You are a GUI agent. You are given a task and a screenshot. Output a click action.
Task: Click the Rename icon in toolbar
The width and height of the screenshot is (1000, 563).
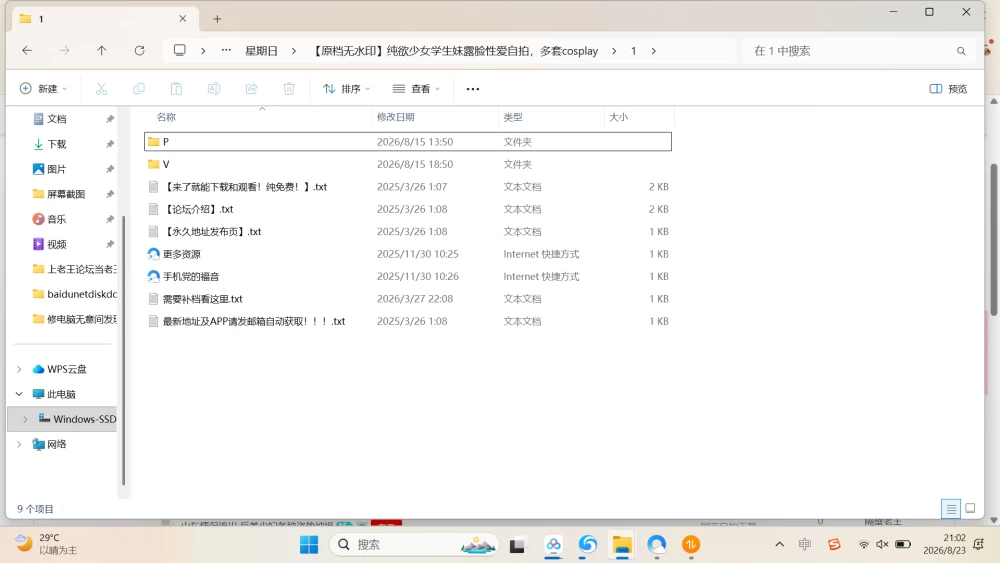point(214,89)
